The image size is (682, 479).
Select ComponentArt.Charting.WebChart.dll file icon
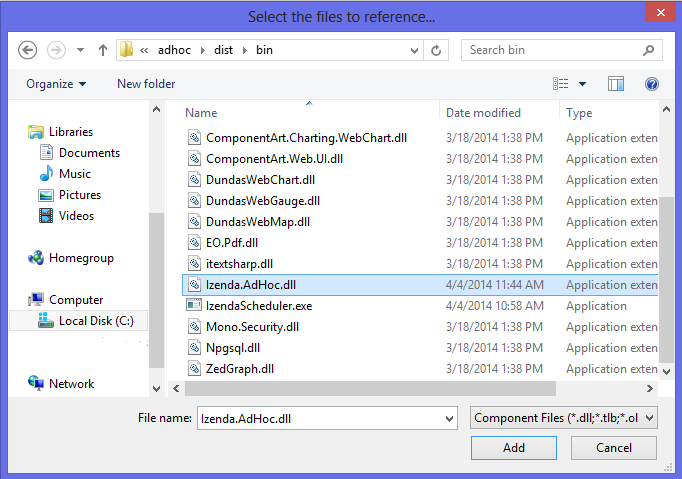[194, 137]
